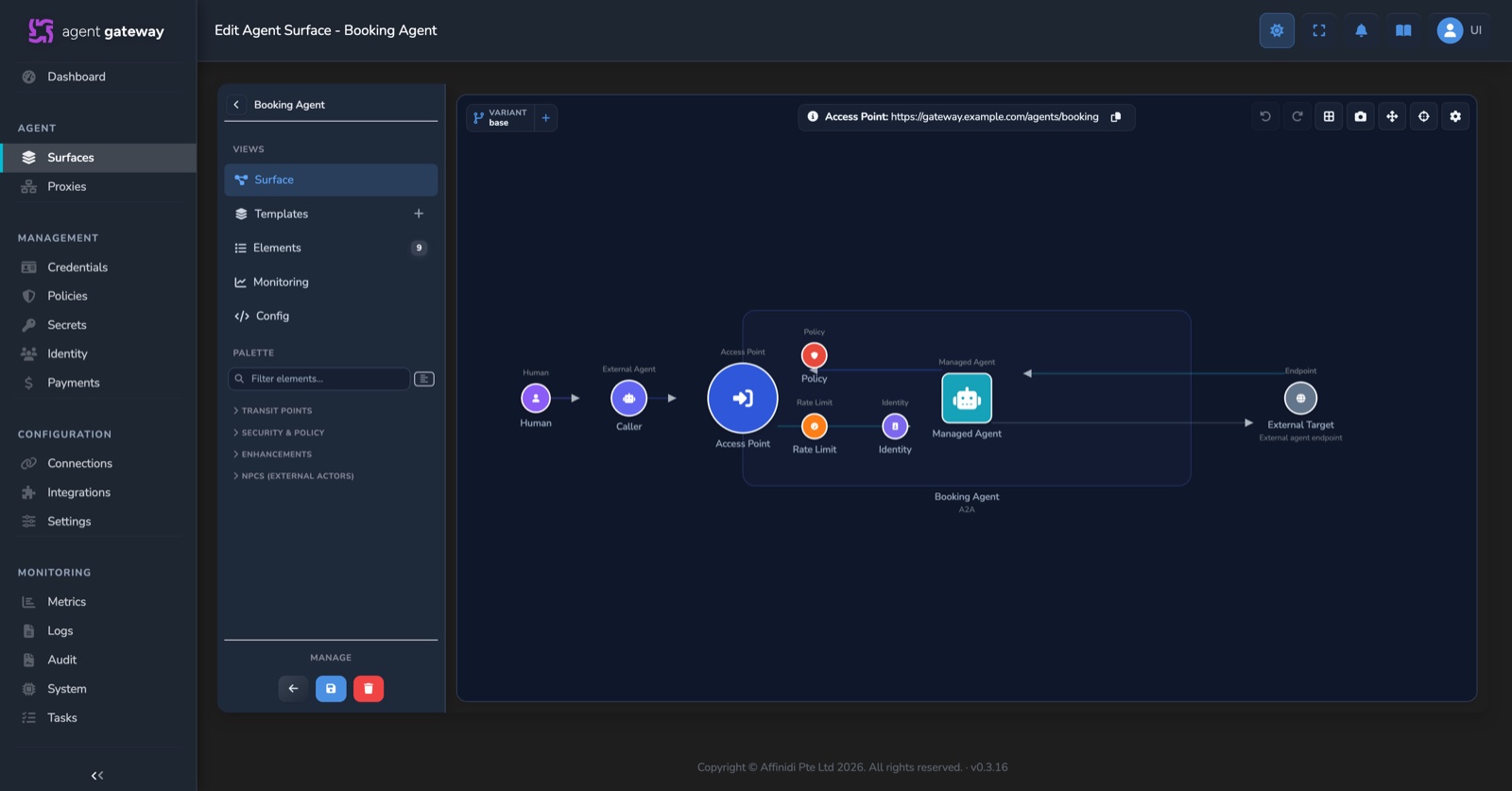Add a new variant

click(545, 118)
